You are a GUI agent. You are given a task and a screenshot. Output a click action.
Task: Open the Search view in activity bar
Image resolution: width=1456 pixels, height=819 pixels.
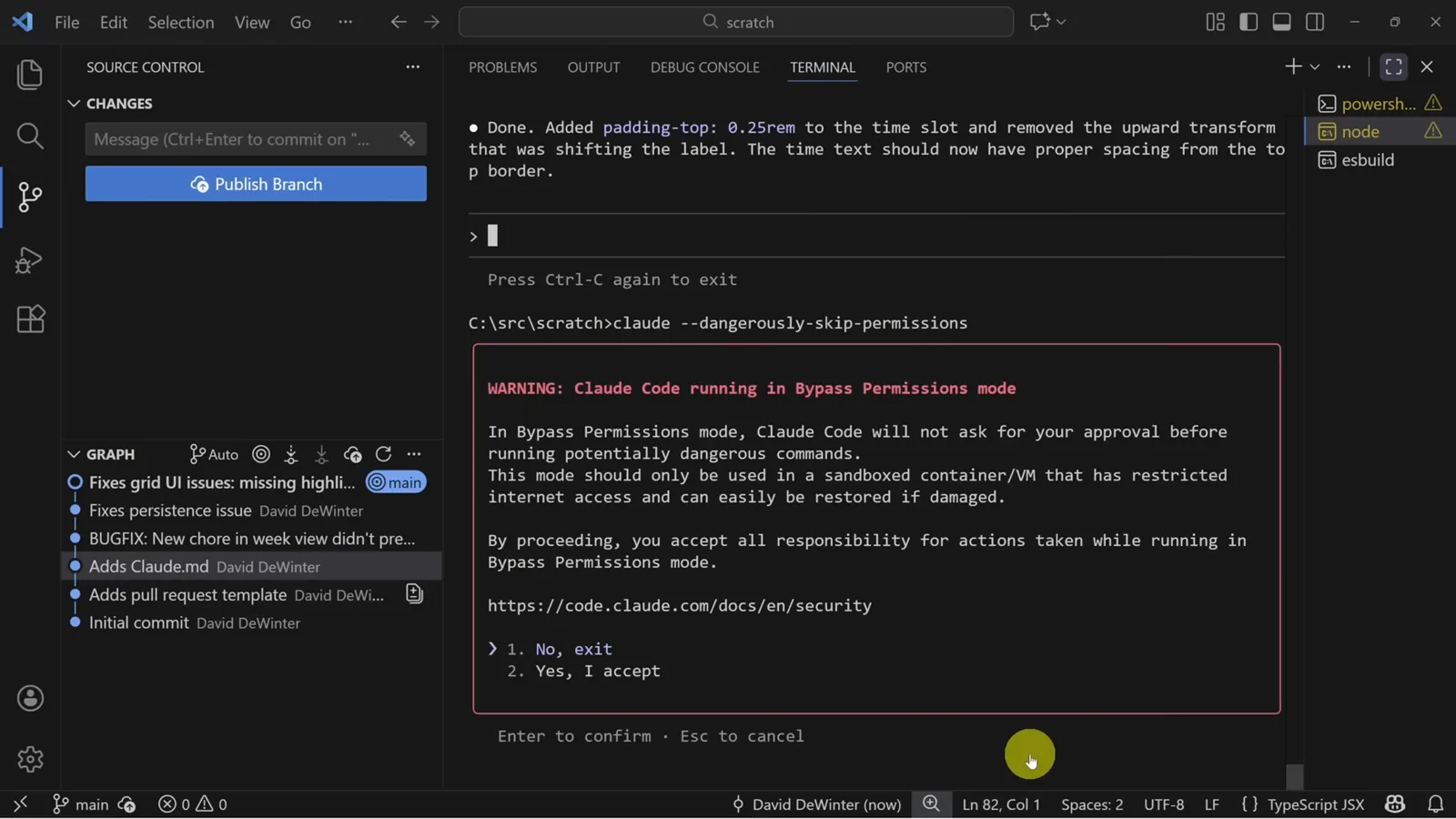tap(30, 136)
